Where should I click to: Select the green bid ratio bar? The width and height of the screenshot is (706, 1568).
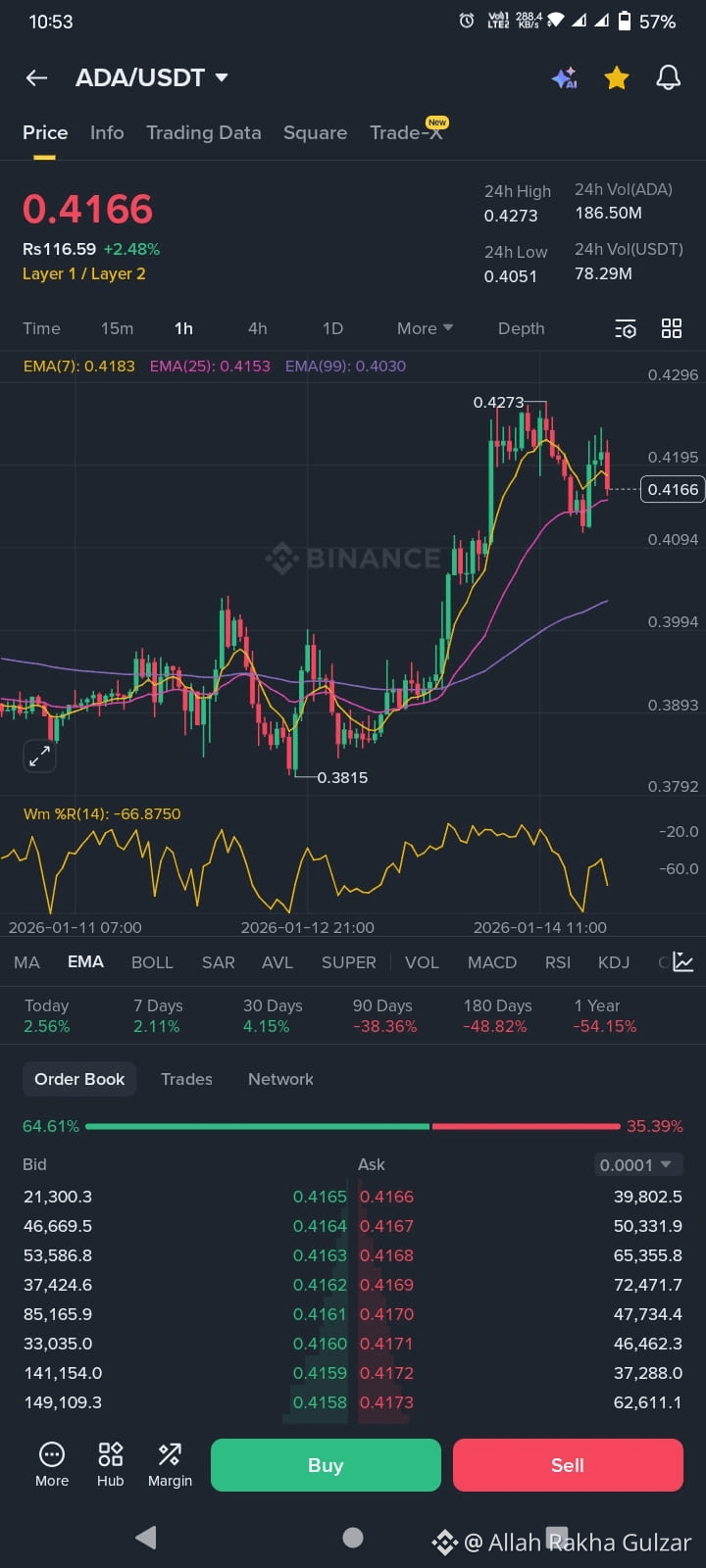(257, 1127)
